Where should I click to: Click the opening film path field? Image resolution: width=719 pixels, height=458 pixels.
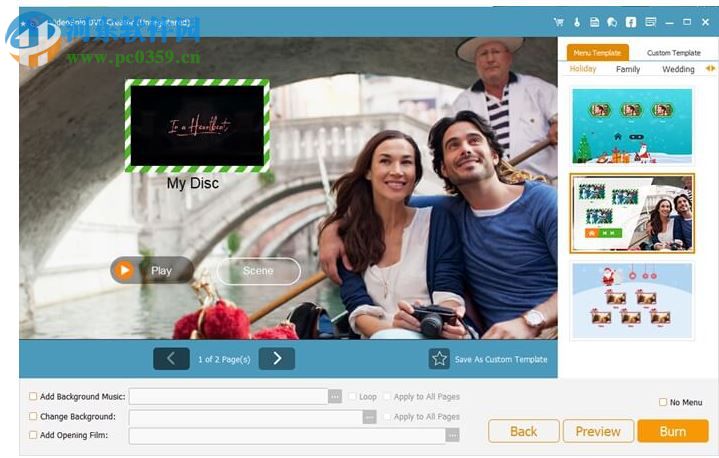pyautogui.click(x=287, y=436)
